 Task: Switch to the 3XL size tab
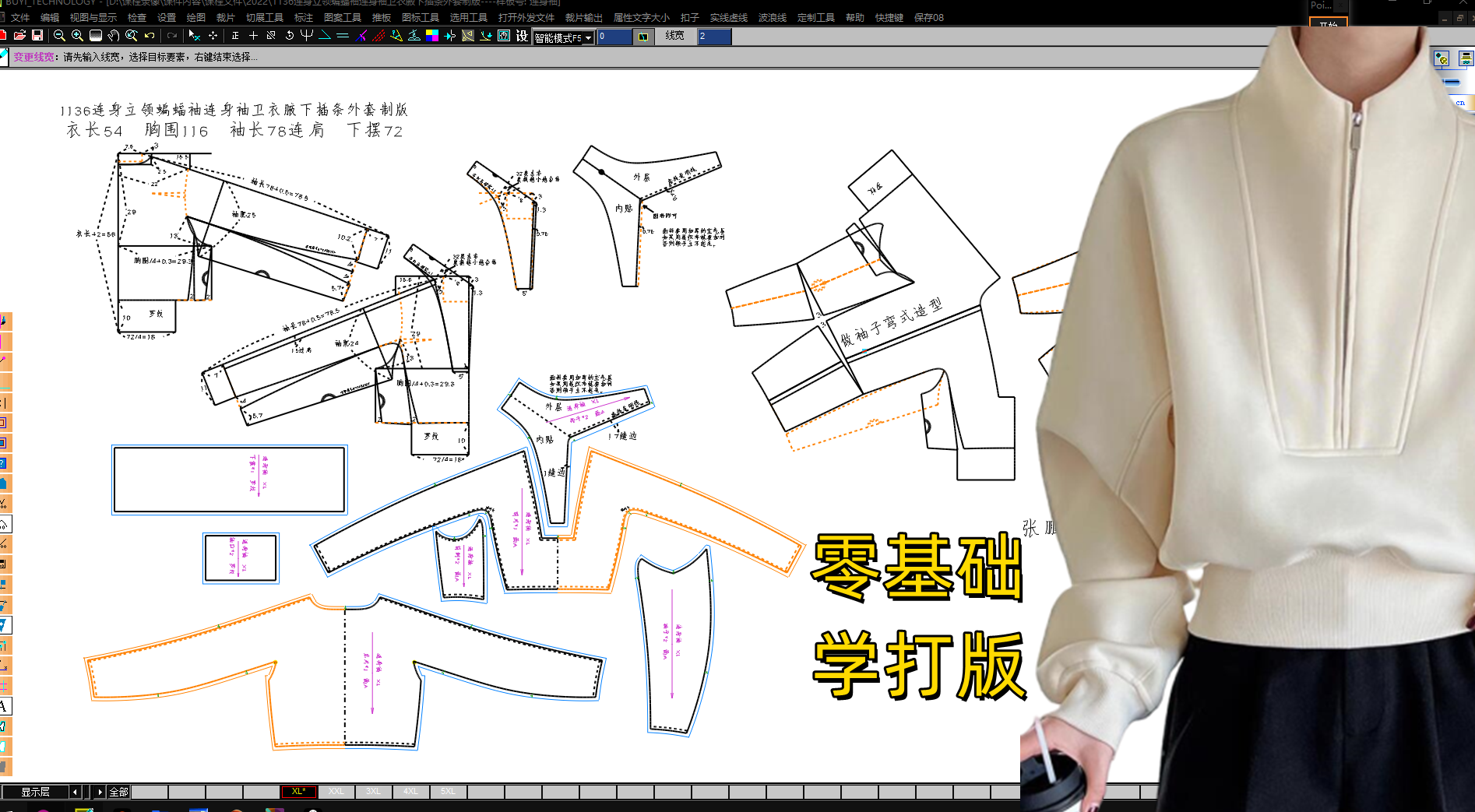pyautogui.click(x=373, y=791)
